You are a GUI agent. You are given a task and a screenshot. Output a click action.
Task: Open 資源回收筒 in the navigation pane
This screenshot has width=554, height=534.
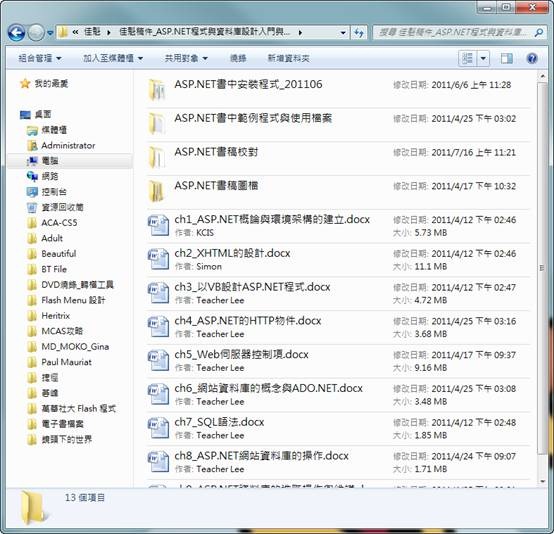click(x=55, y=207)
